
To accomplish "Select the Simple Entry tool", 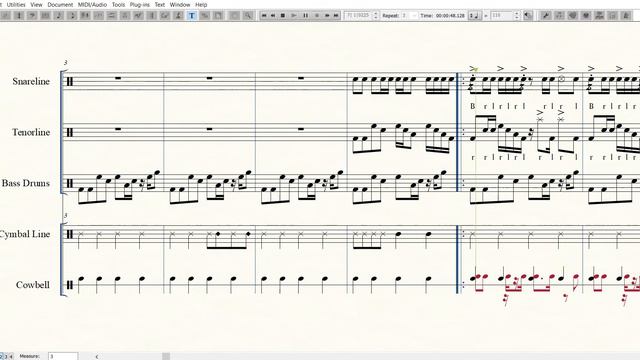I will pyautogui.click(x=58, y=16).
